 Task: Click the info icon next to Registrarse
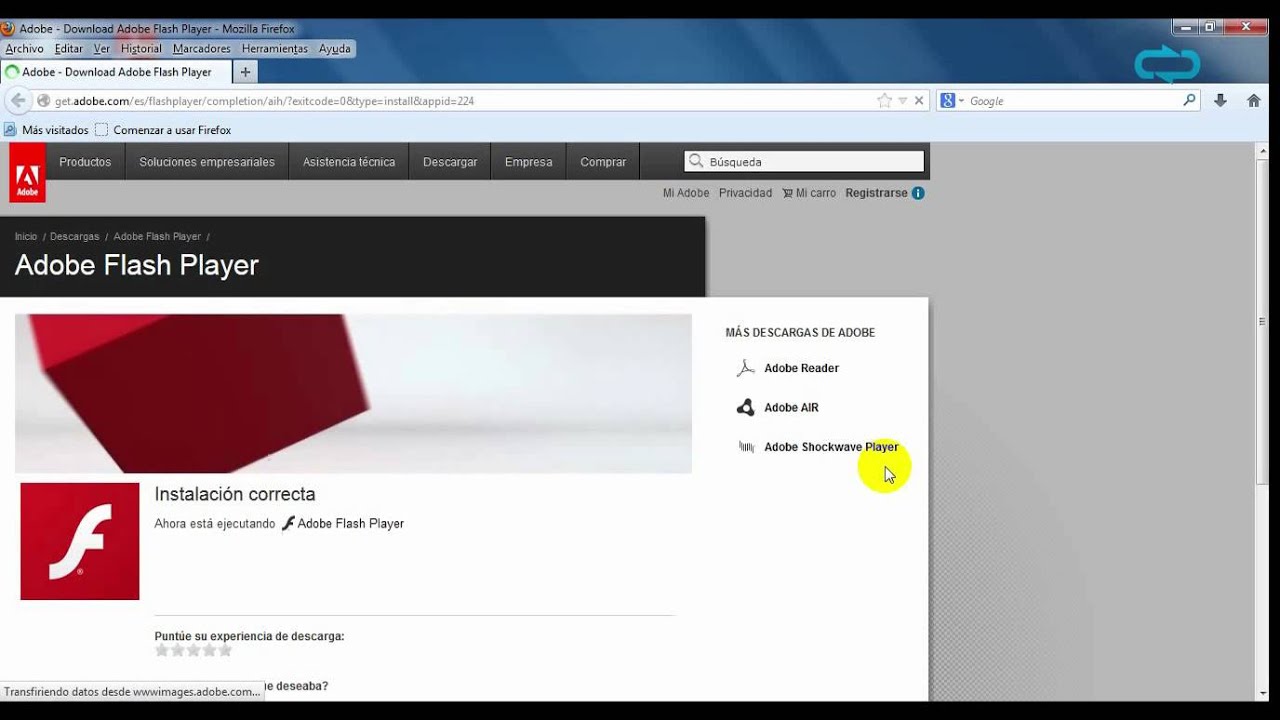tap(918, 193)
